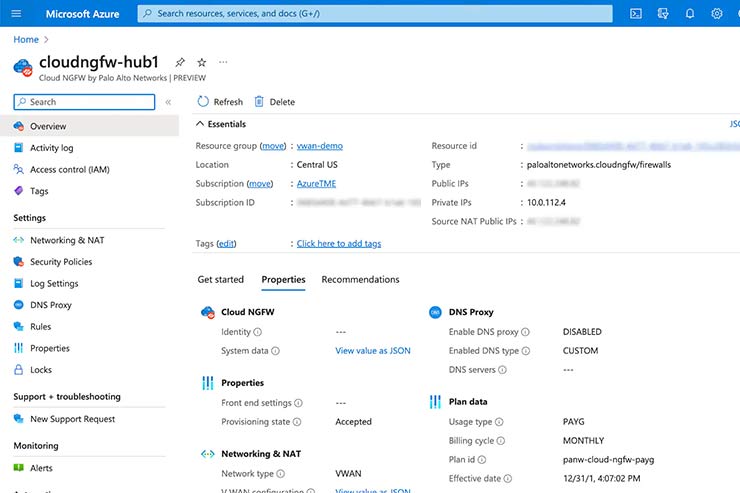
Task: Open Cloud Shell from the top bar
Action: pyautogui.click(x=636, y=13)
